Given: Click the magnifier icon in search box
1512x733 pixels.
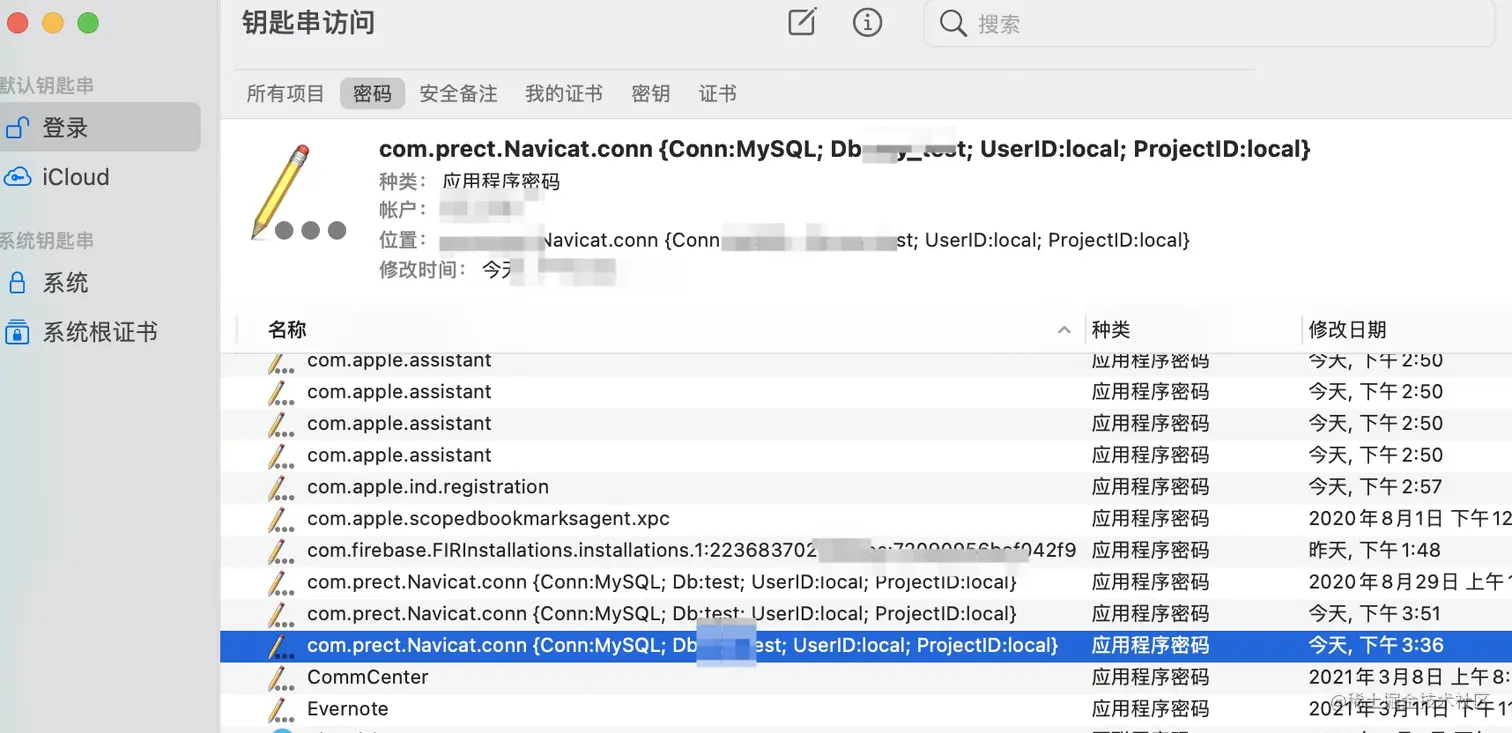Looking at the screenshot, I should 953,23.
